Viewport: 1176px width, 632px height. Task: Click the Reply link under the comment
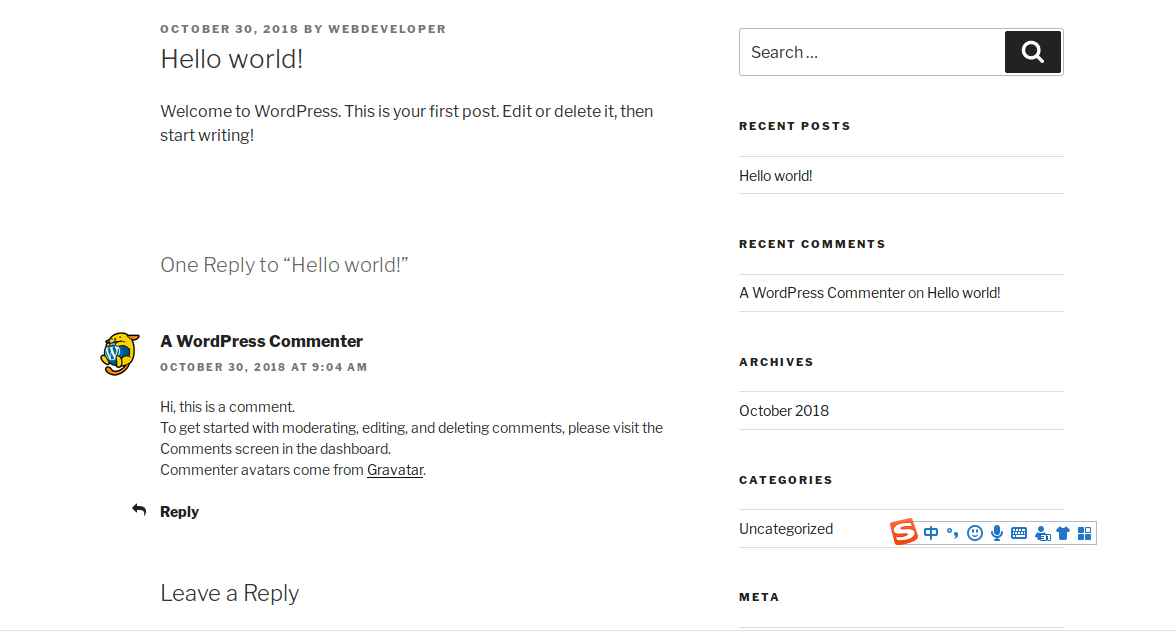coord(179,512)
